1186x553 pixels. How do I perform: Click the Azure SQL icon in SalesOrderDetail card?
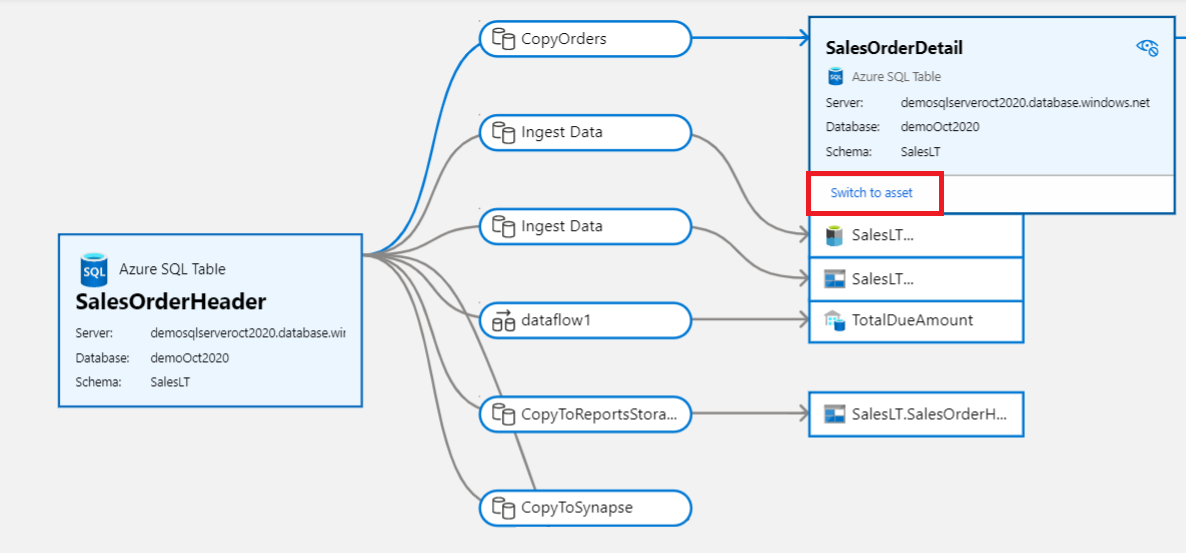[836, 76]
